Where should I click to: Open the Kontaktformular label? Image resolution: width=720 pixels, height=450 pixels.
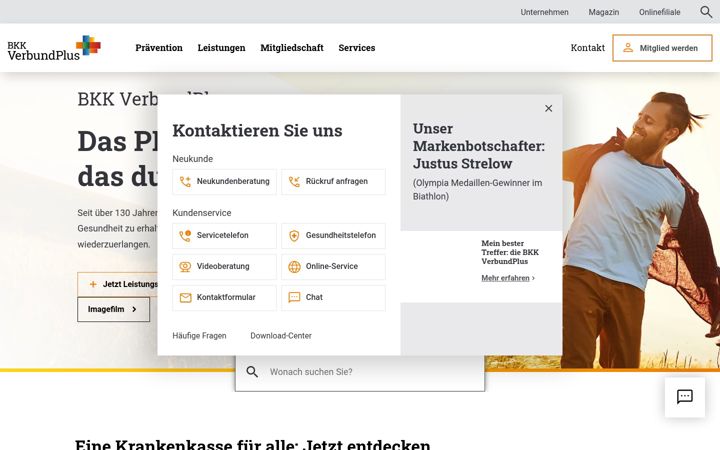[x=226, y=298]
